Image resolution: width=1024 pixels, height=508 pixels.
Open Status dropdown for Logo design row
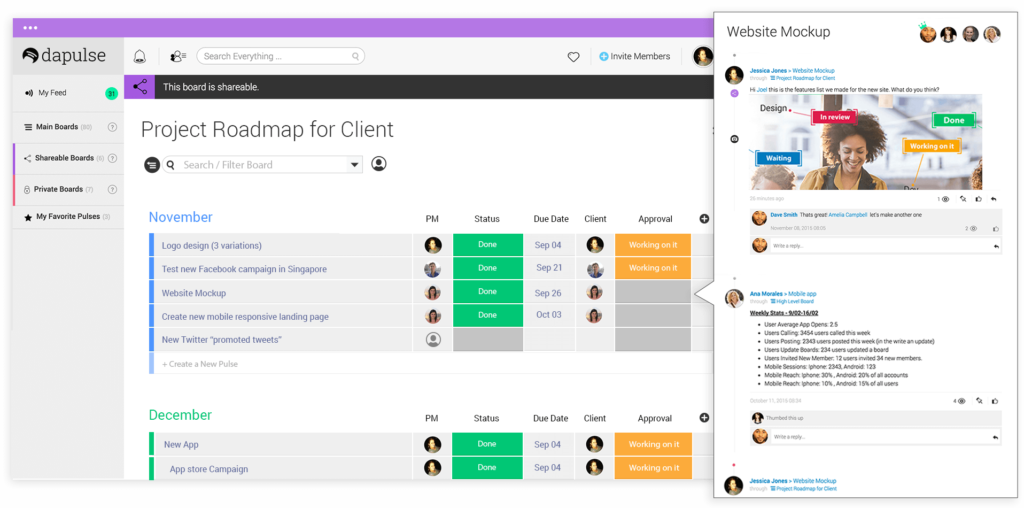pyautogui.click(x=487, y=245)
